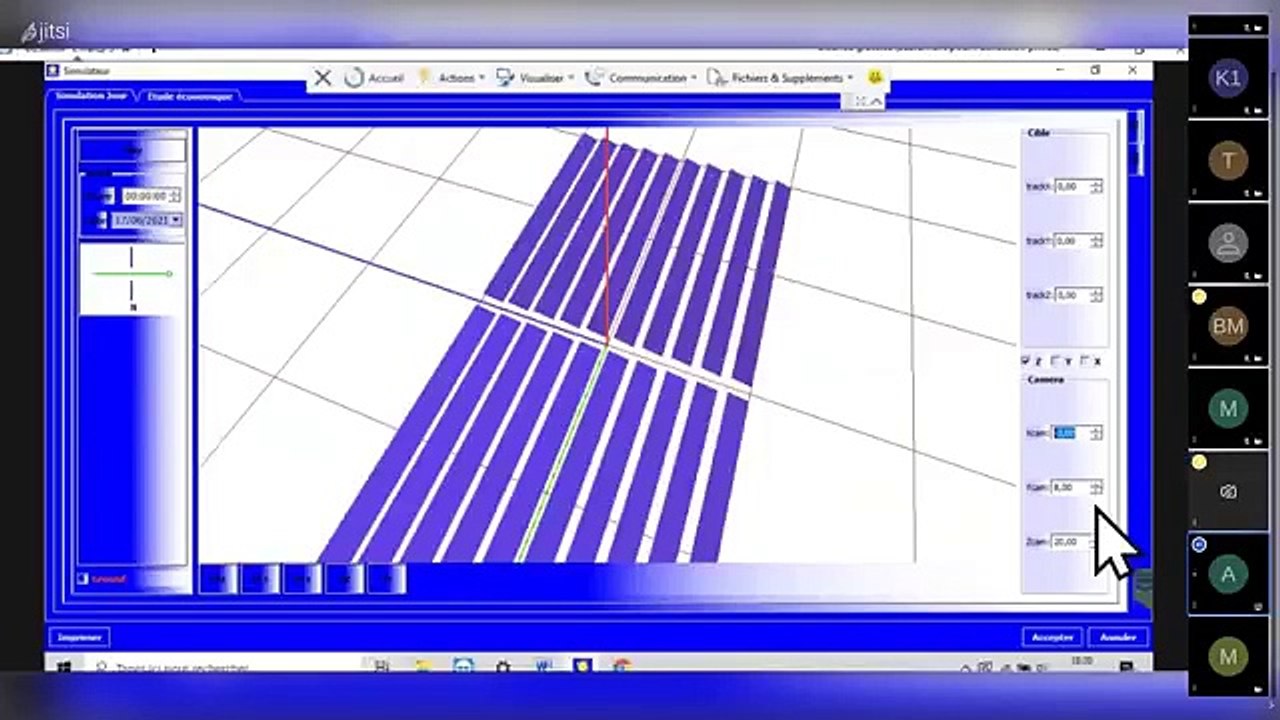
Task: Click the time field showing 00:00:00
Action: tap(145, 196)
